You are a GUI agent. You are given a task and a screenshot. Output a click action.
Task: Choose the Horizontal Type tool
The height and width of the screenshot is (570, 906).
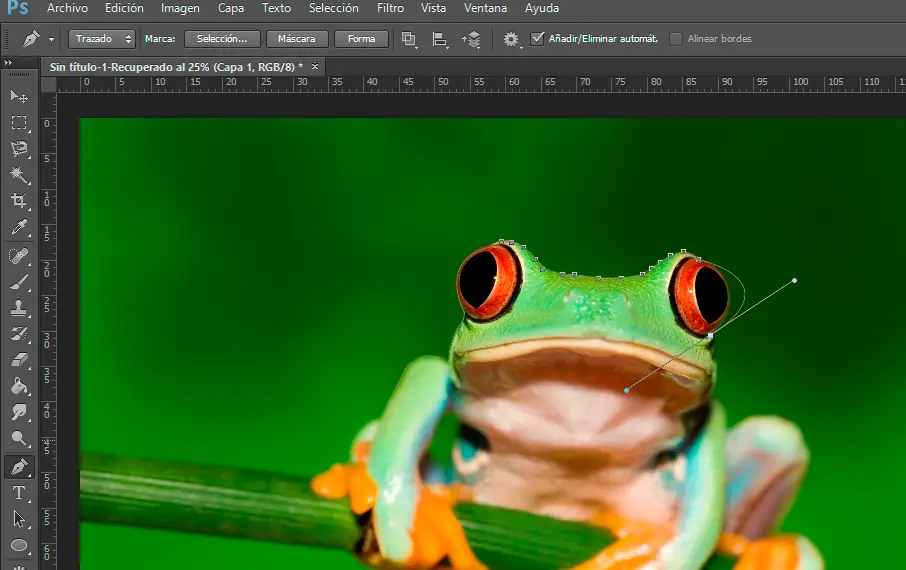tap(18, 493)
